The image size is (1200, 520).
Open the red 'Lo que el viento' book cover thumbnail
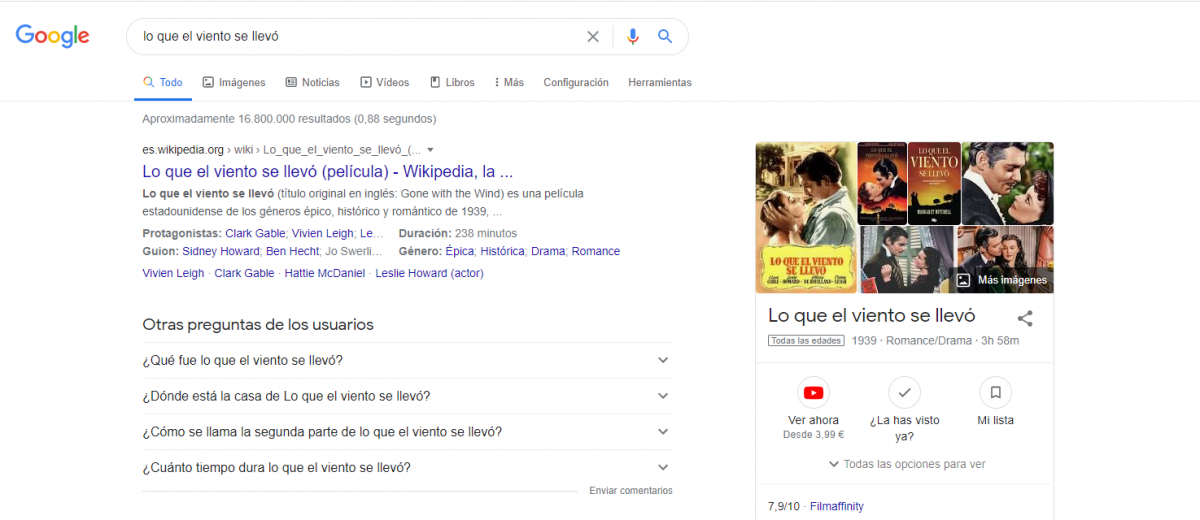point(933,183)
